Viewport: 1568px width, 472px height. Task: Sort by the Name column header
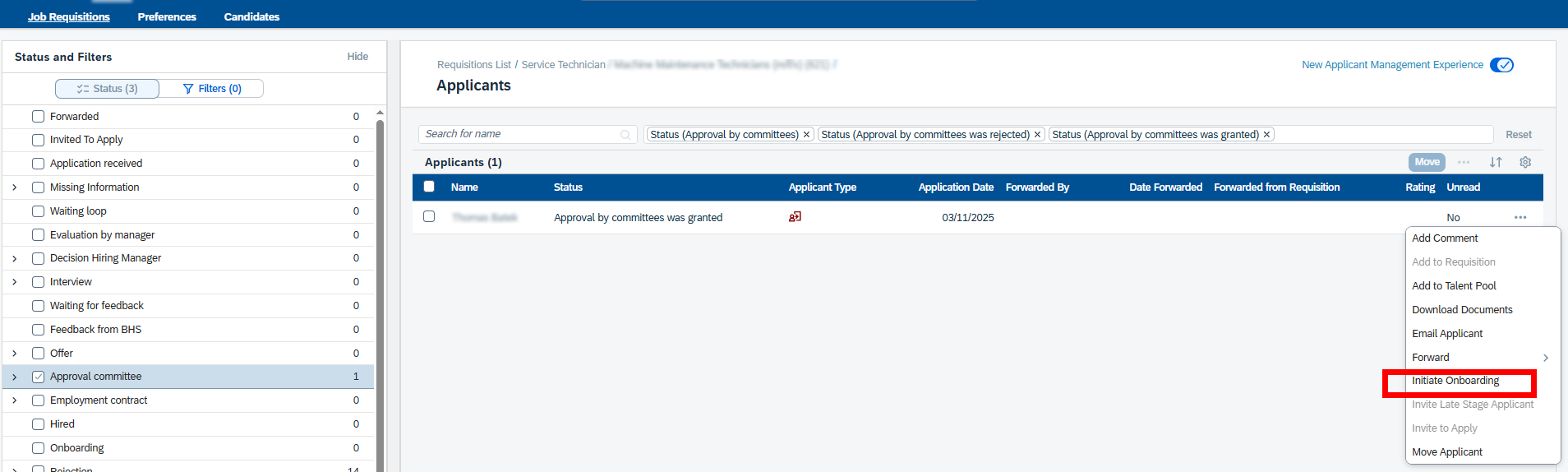(464, 187)
